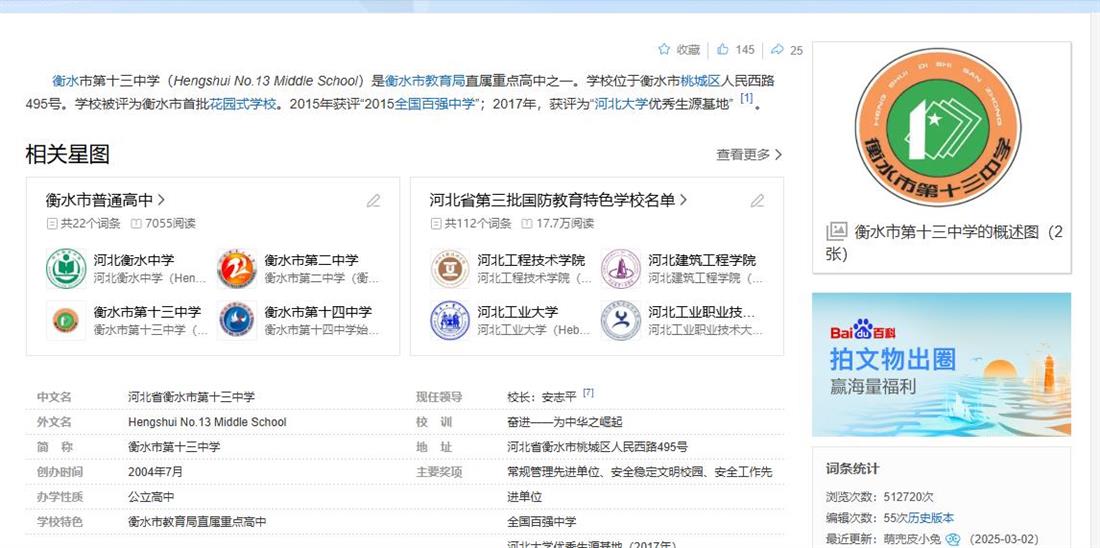
Task: Open the 拍文物出圈 Baidu Baike banner
Action: pos(941,364)
